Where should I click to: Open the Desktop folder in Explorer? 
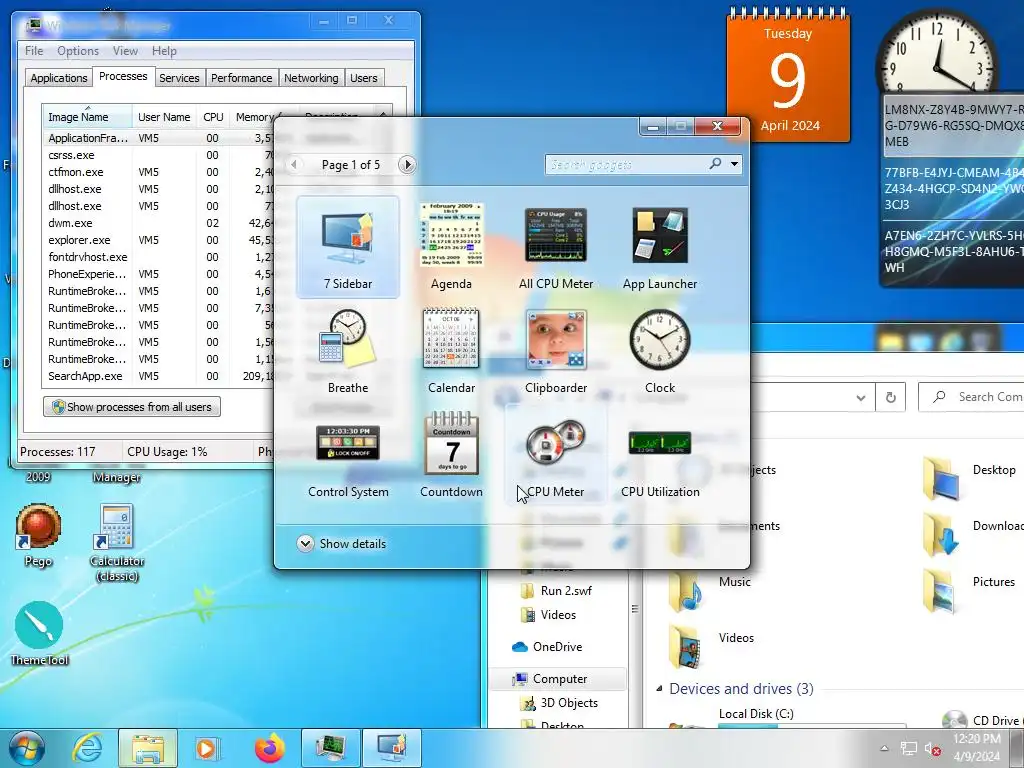[x=970, y=477]
